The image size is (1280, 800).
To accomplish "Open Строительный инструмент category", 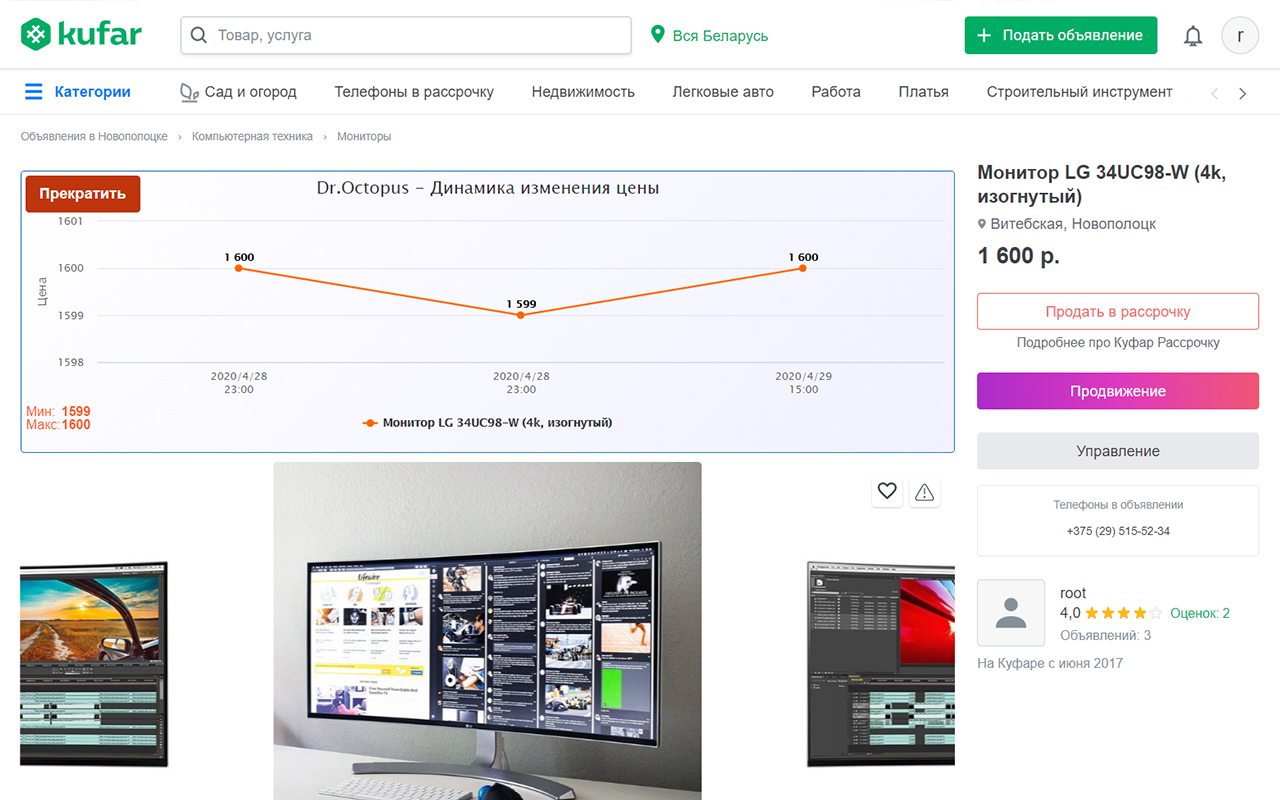I will click(1079, 92).
